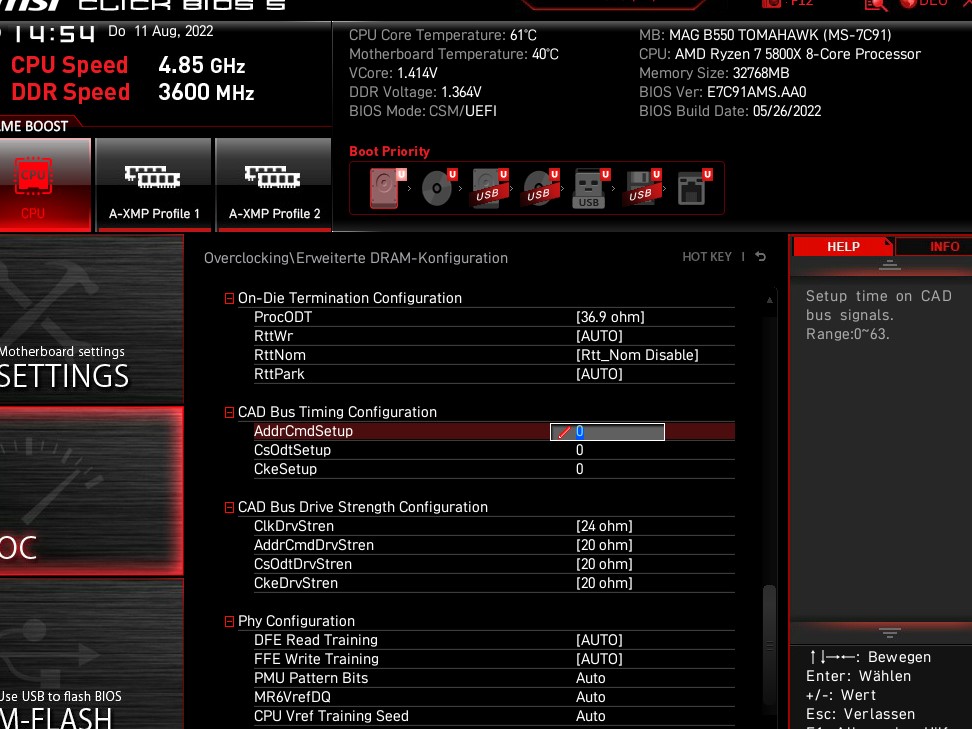
Task: Select the USB floppy boot device icon
Action: click(x=643, y=188)
